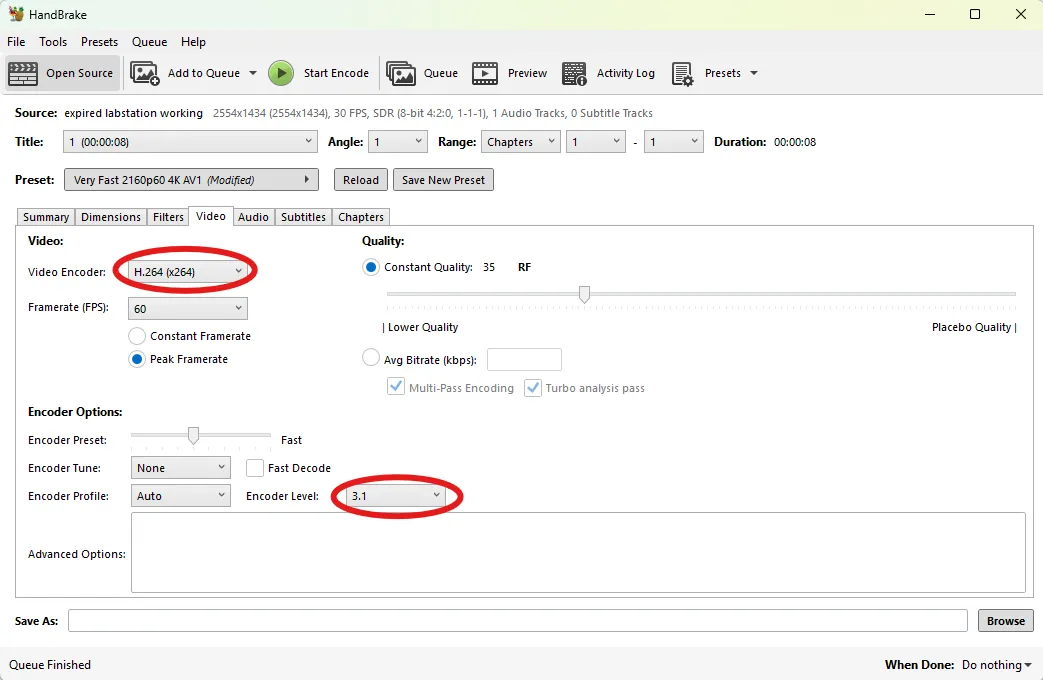1043x680 pixels.
Task: Switch to the Audio tab
Action: 253,217
